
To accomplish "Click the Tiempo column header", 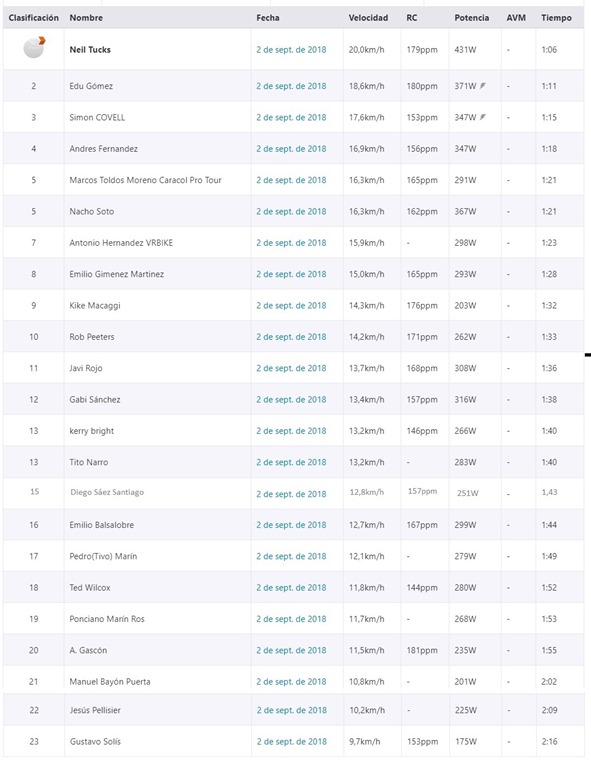I will pos(556,18).
